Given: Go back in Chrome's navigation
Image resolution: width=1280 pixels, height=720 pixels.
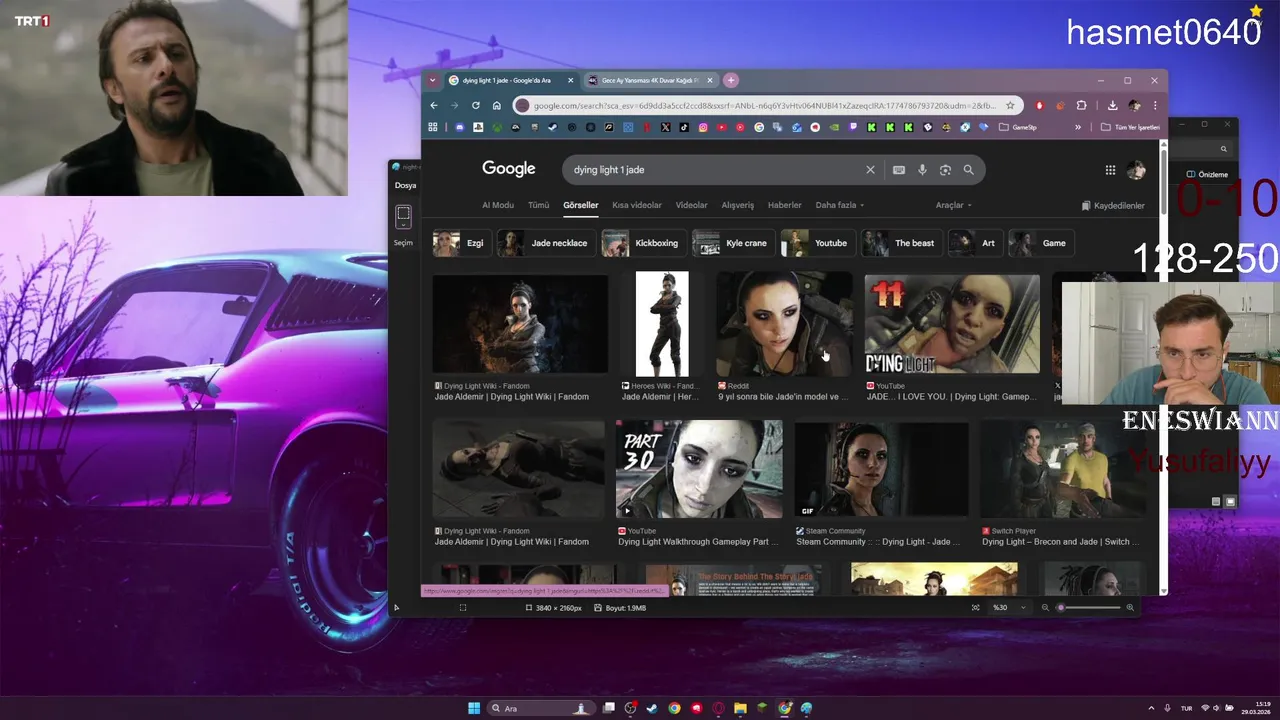Looking at the screenshot, I should [x=434, y=105].
